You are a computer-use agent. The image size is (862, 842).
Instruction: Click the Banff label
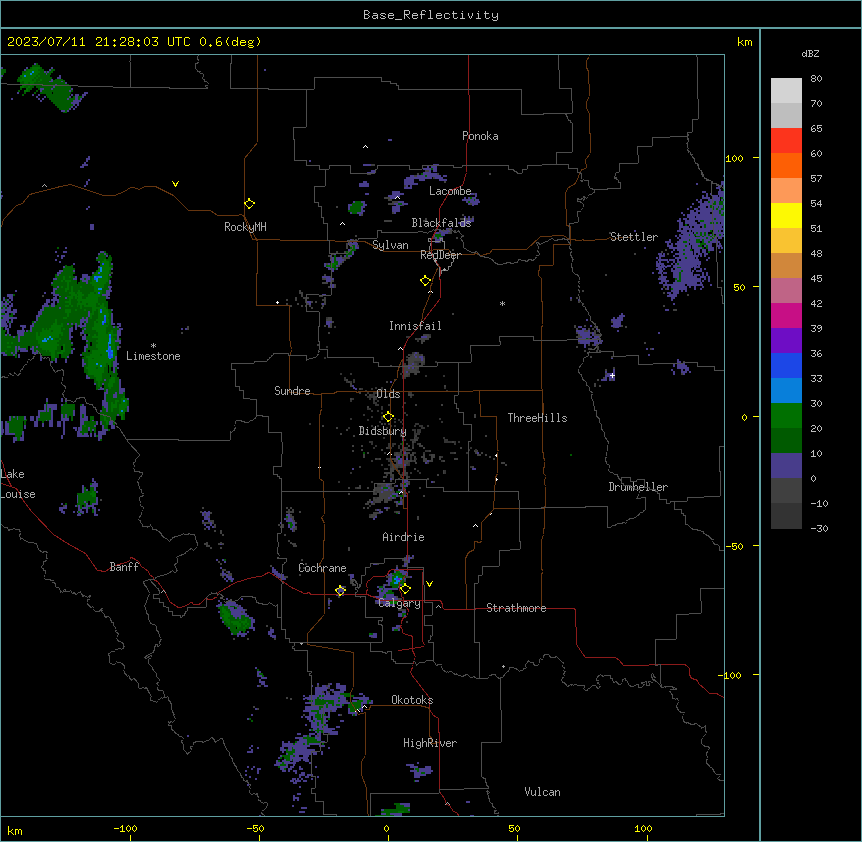124,567
